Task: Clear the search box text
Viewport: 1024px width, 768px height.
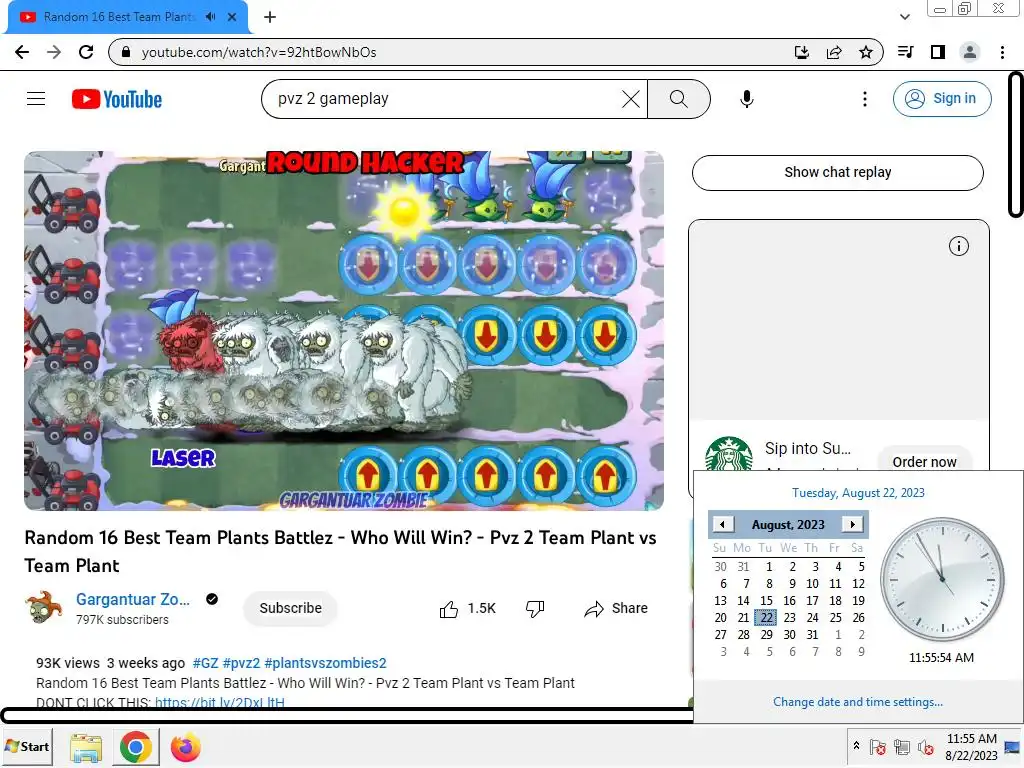Action: pos(631,99)
